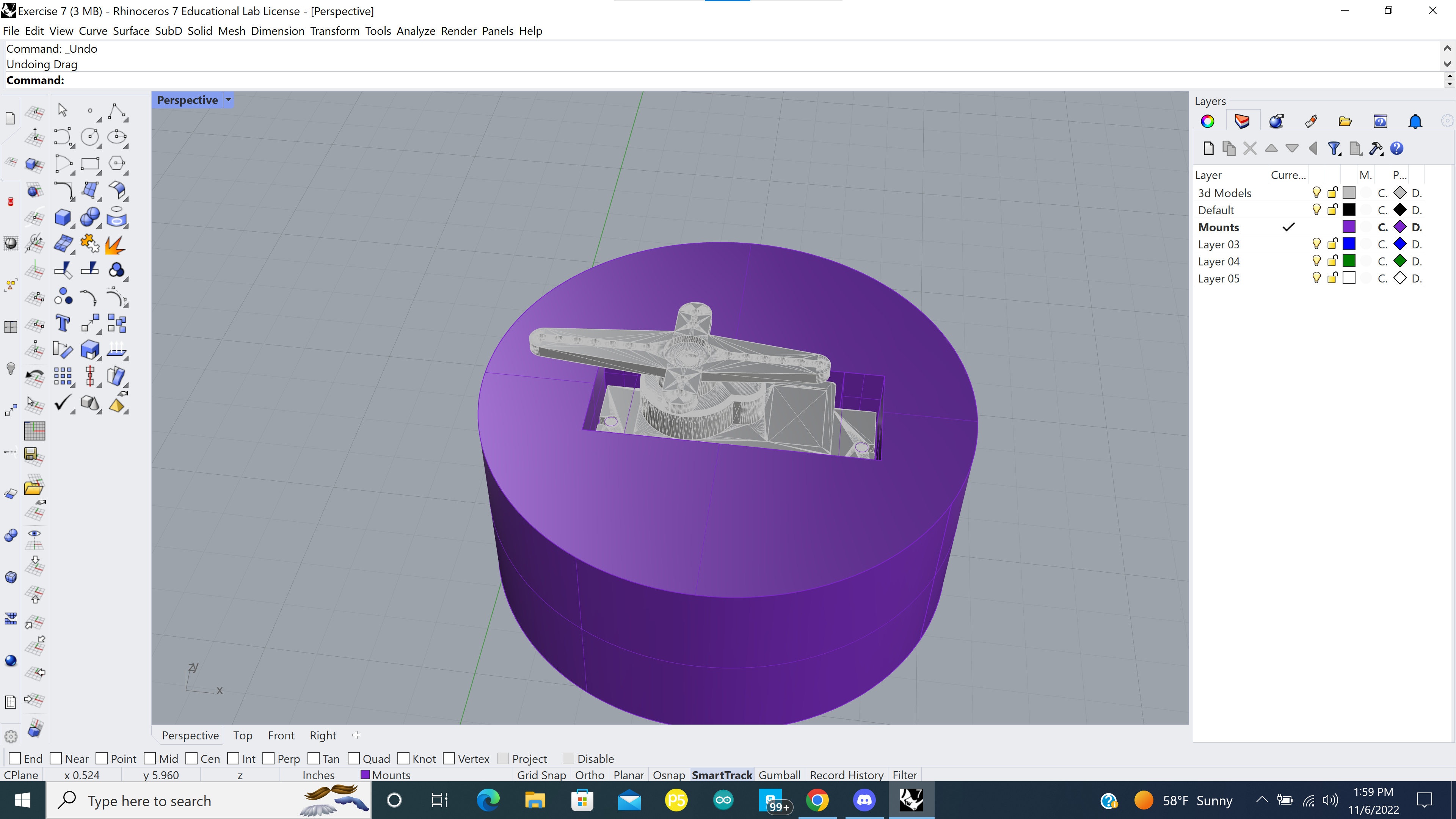Change the Mounts layer purple color swatch
1456x819 pixels.
[x=1349, y=227]
